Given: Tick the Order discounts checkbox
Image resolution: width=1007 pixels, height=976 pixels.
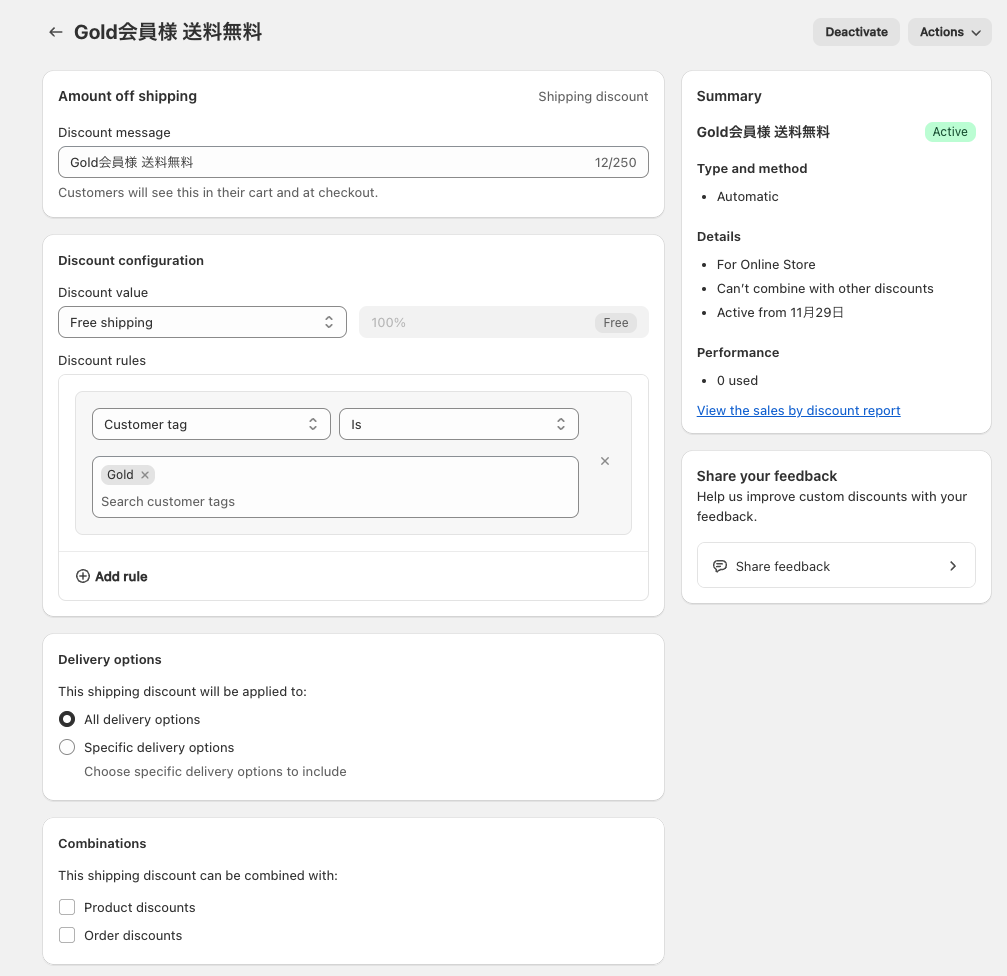Looking at the screenshot, I should click(67, 935).
